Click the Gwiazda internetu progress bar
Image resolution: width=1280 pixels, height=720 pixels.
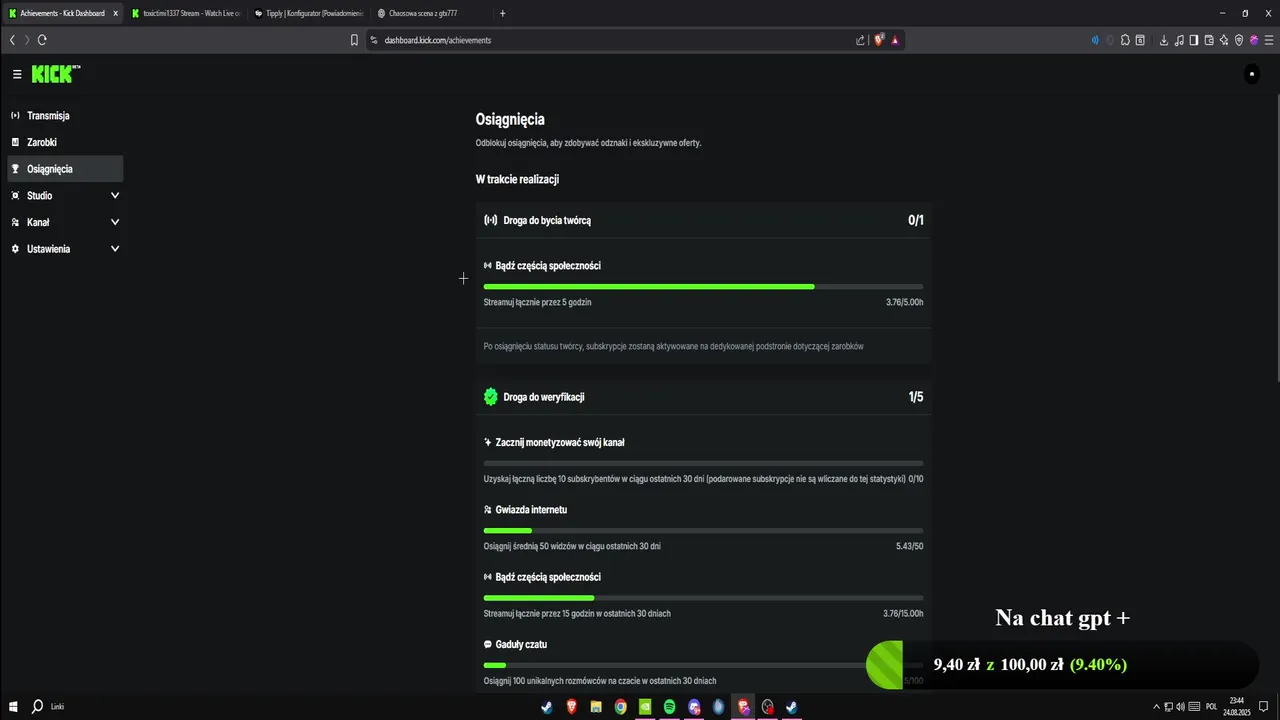703,531
